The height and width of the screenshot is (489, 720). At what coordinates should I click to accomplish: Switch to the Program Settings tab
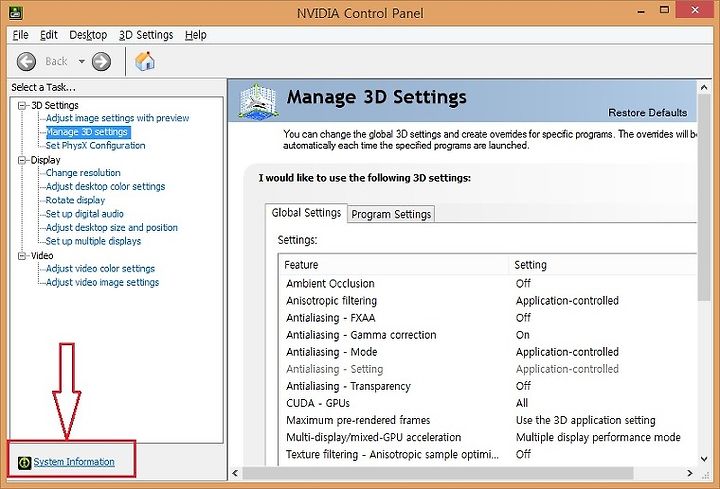point(391,214)
